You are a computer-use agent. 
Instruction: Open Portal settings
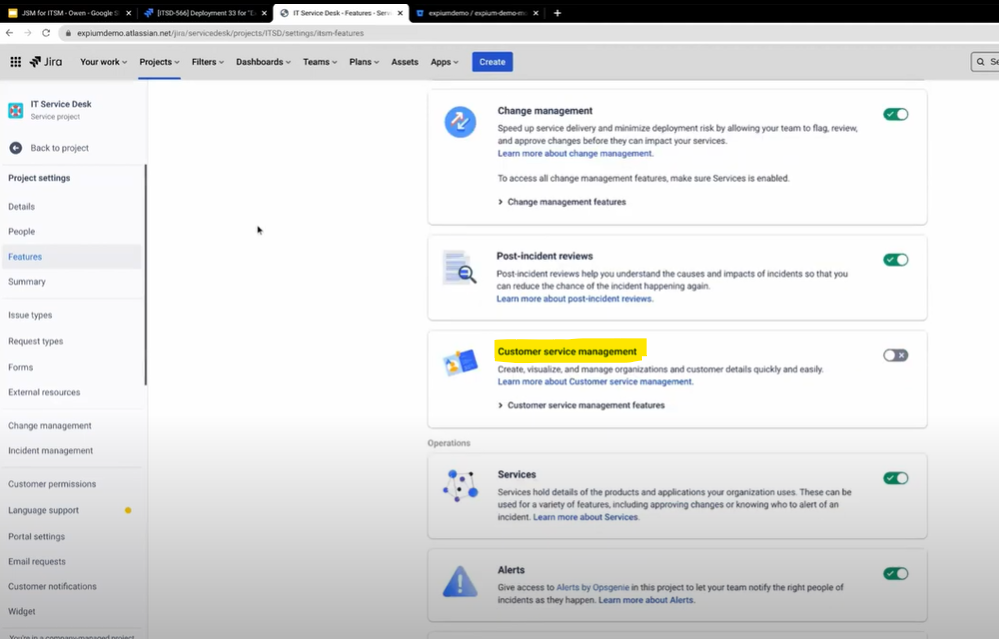[36, 536]
